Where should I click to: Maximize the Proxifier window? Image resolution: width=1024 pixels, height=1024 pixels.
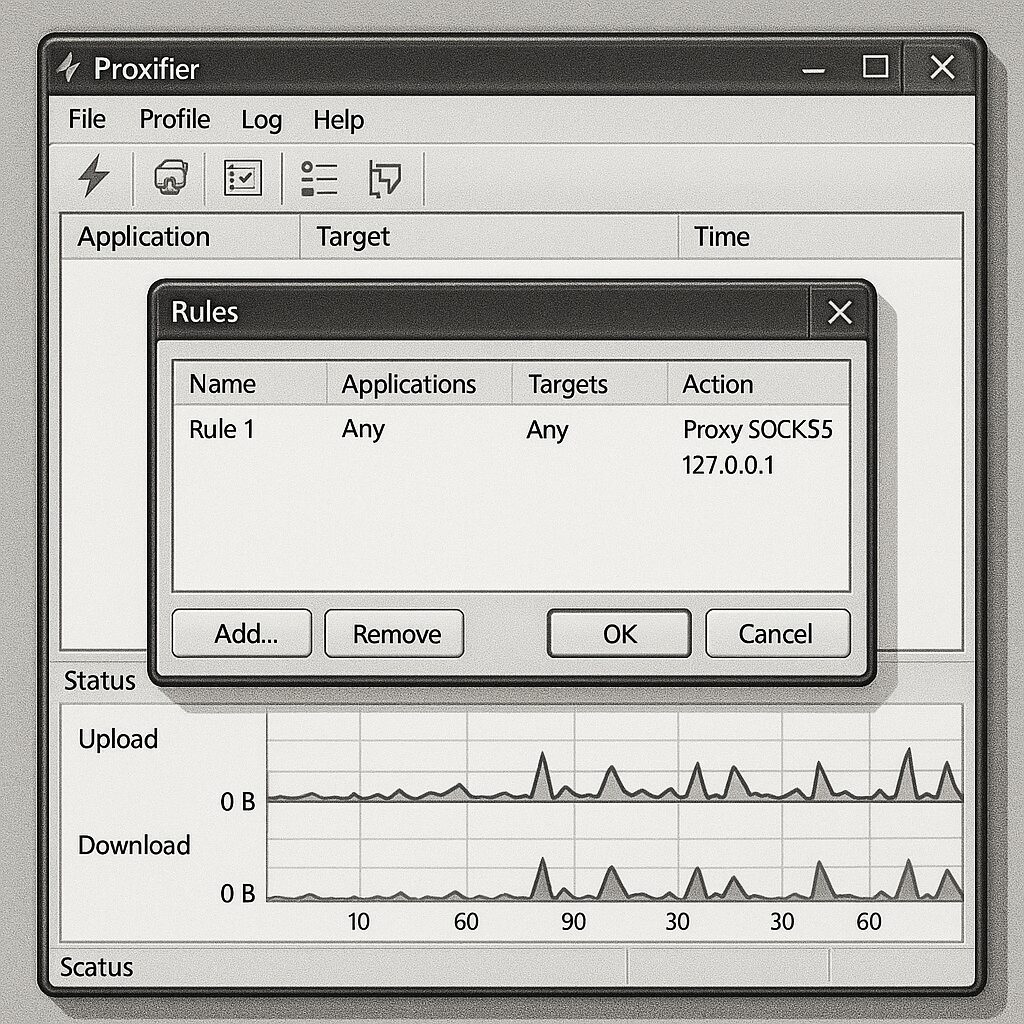click(x=875, y=67)
